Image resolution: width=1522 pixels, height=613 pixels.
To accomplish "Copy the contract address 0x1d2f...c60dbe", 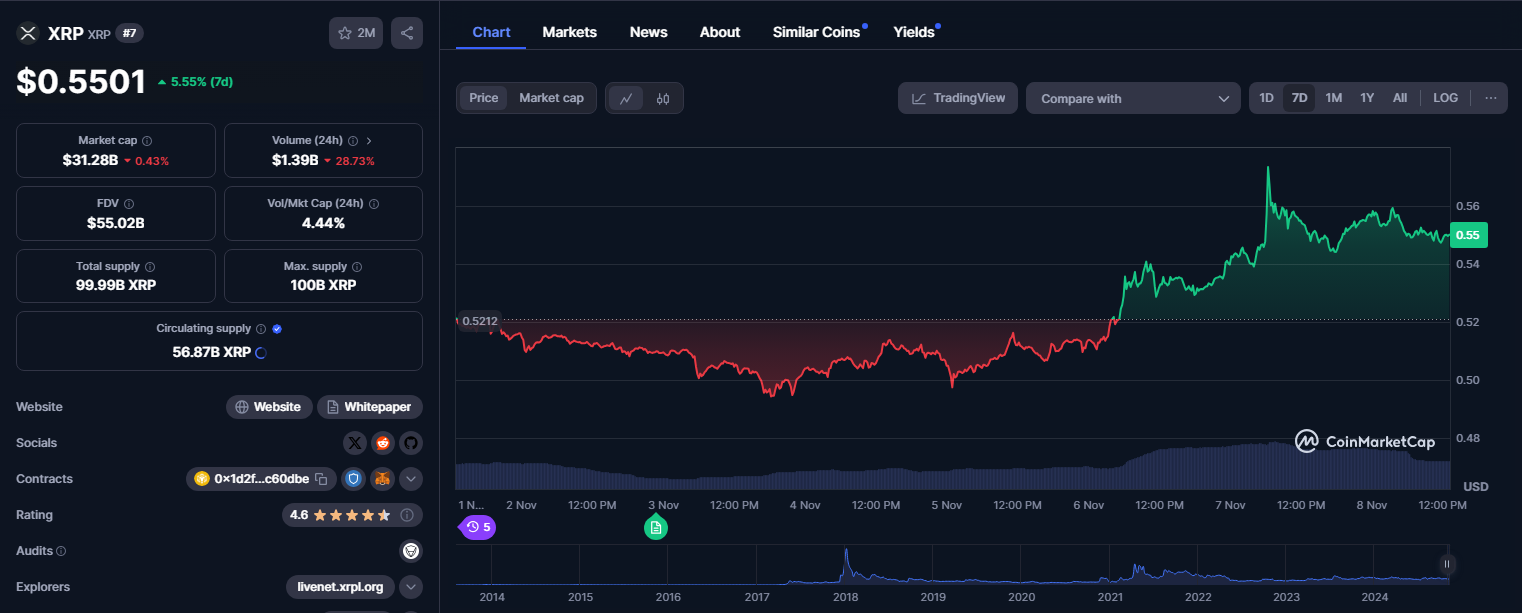I will click(x=321, y=479).
